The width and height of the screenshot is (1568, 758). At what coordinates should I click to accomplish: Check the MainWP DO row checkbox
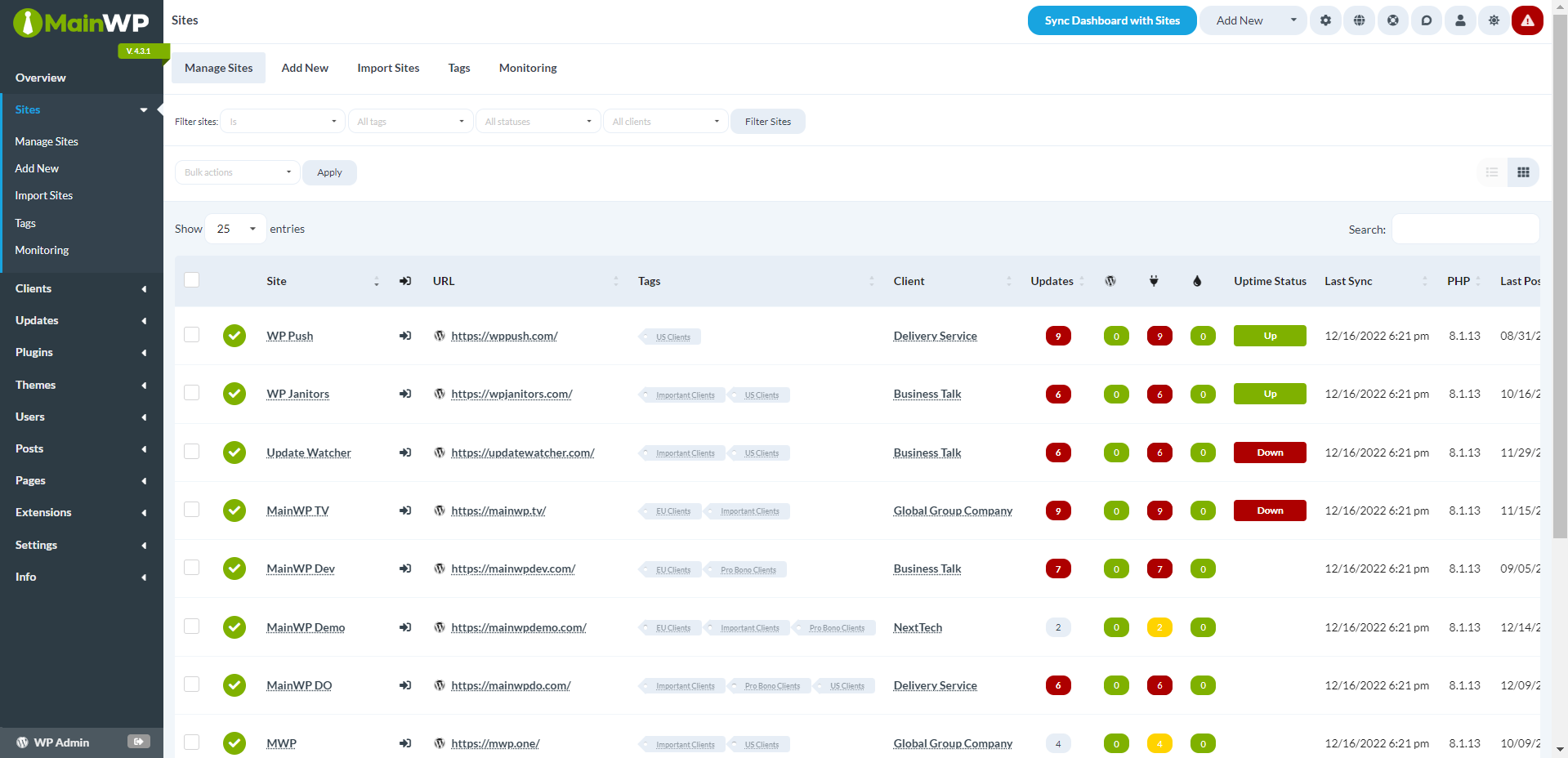192,684
